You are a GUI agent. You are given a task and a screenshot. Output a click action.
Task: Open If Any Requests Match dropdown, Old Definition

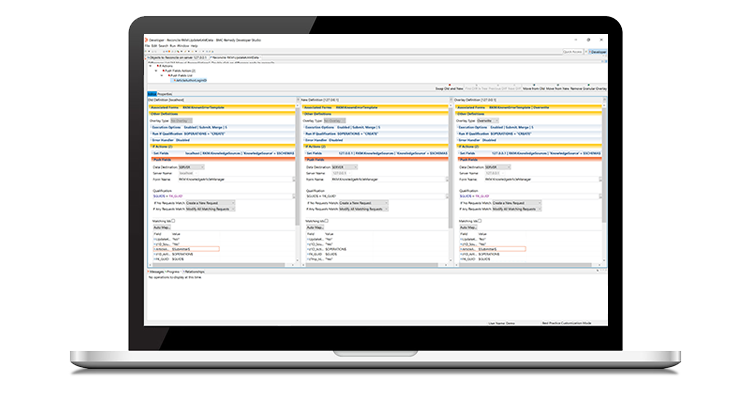pos(210,209)
